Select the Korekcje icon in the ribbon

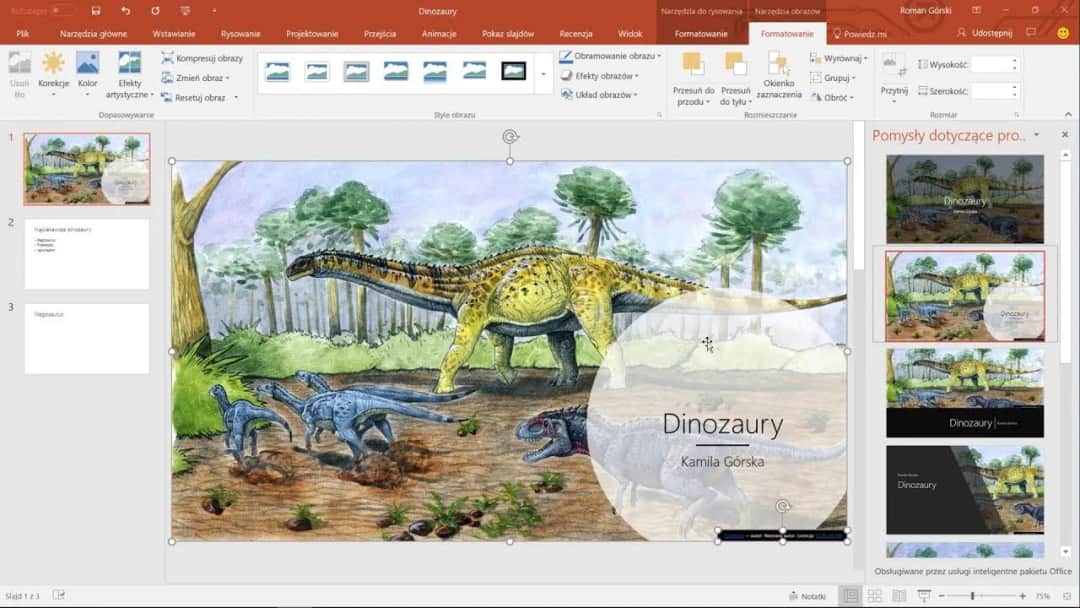coord(52,72)
